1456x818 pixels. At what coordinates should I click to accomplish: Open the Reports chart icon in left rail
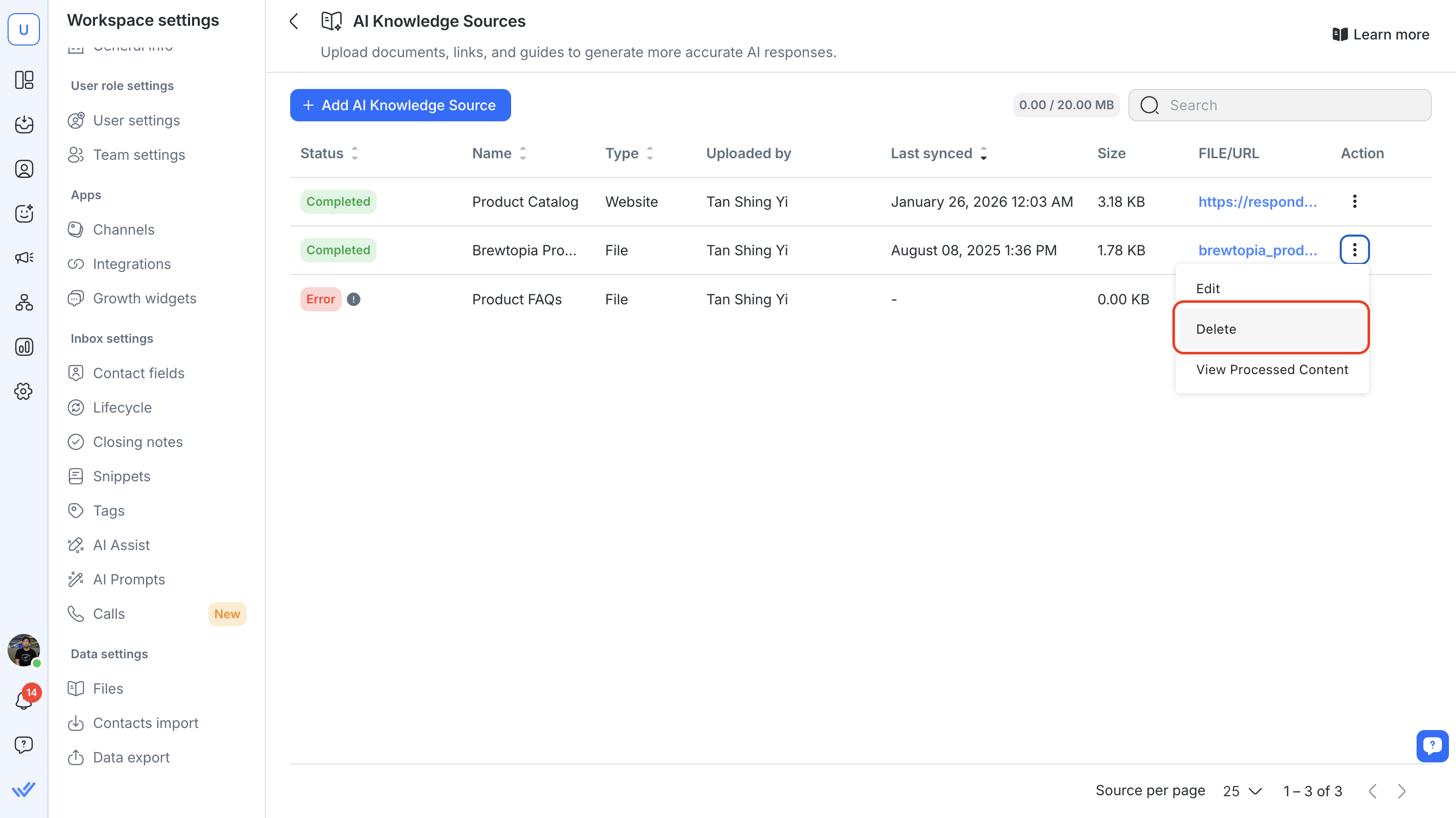[x=24, y=346]
